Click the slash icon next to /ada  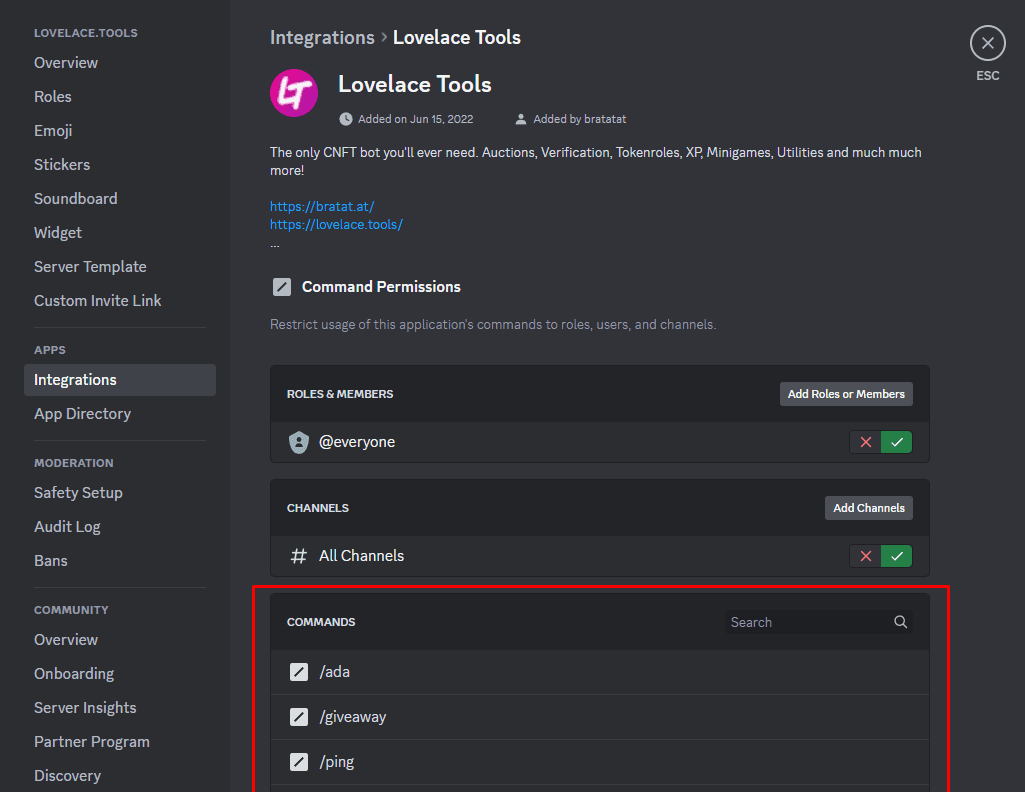pyautogui.click(x=299, y=672)
